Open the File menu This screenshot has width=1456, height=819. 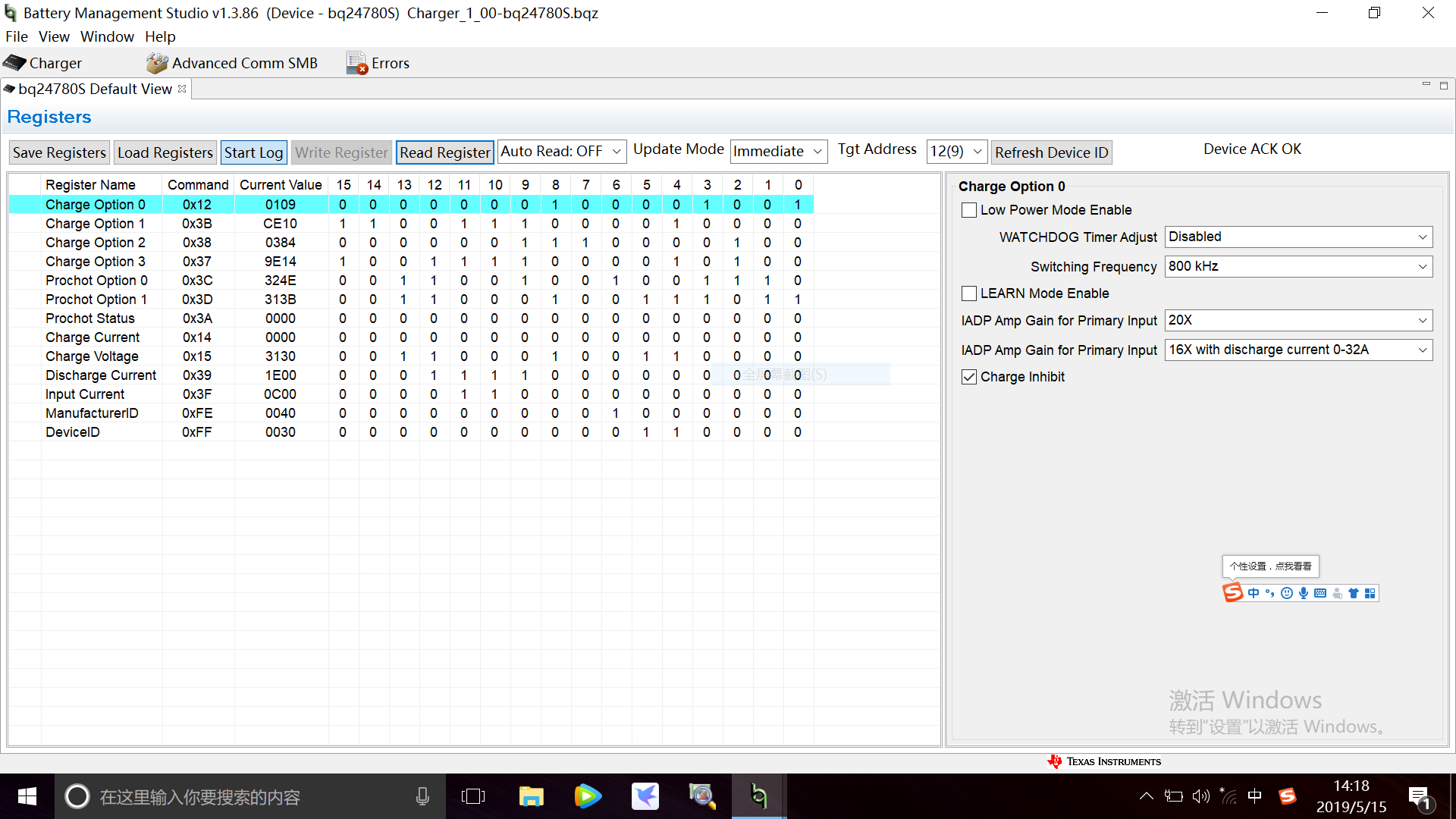pos(17,36)
